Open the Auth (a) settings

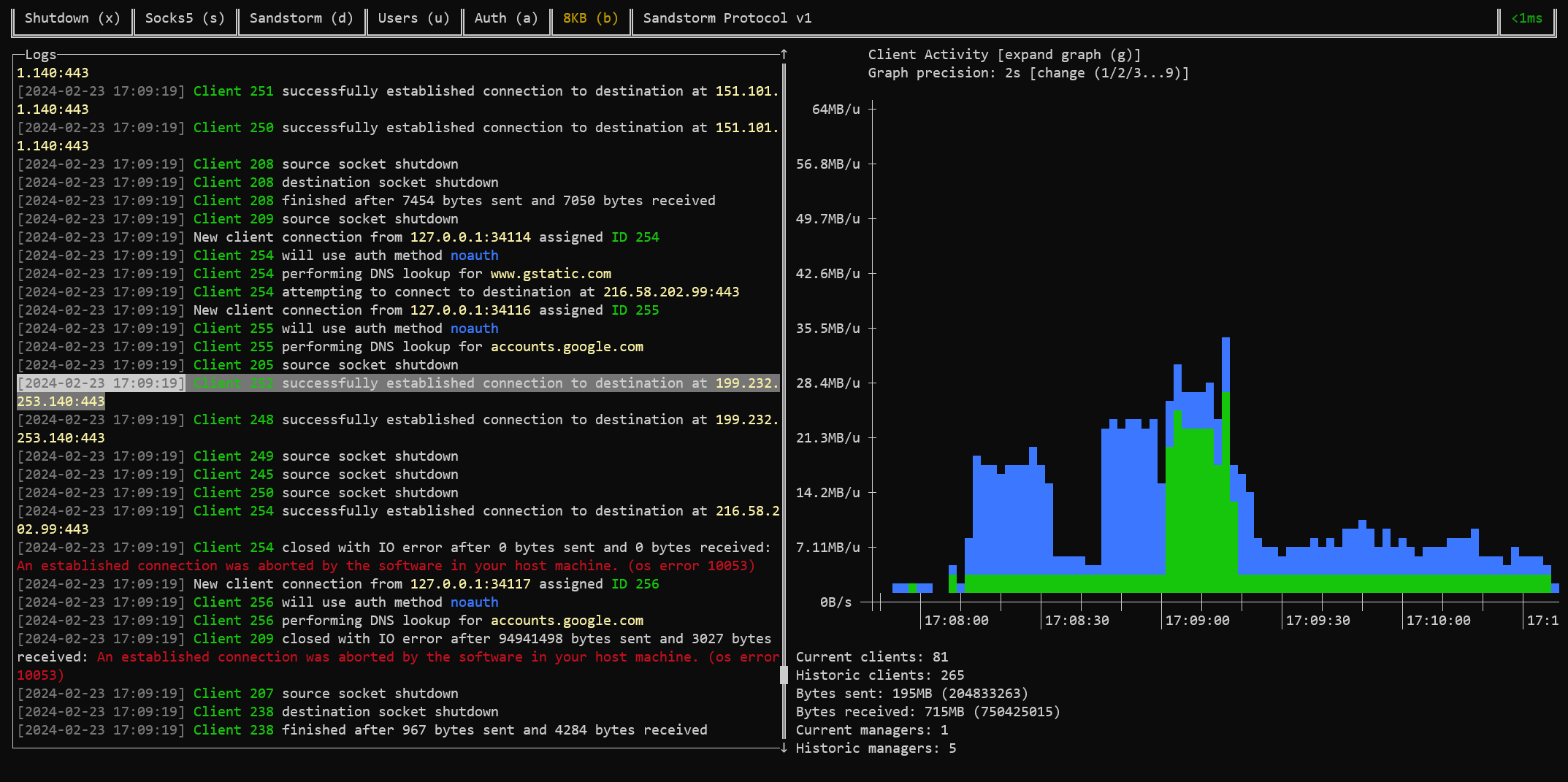[506, 18]
